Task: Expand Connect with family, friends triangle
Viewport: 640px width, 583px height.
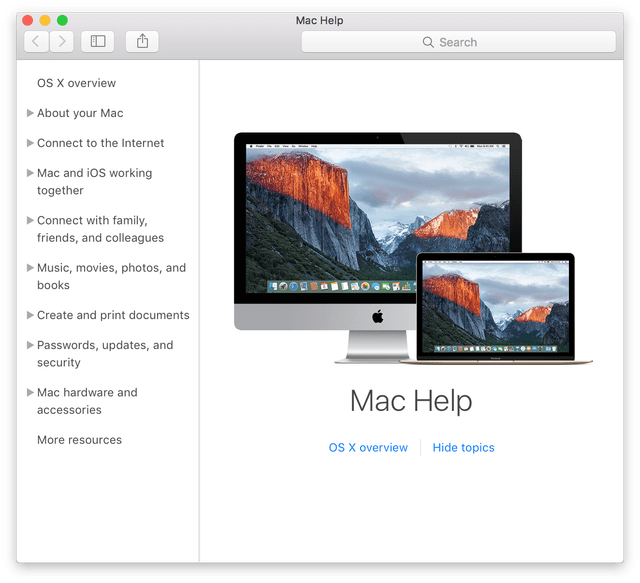Action: [30, 220]
